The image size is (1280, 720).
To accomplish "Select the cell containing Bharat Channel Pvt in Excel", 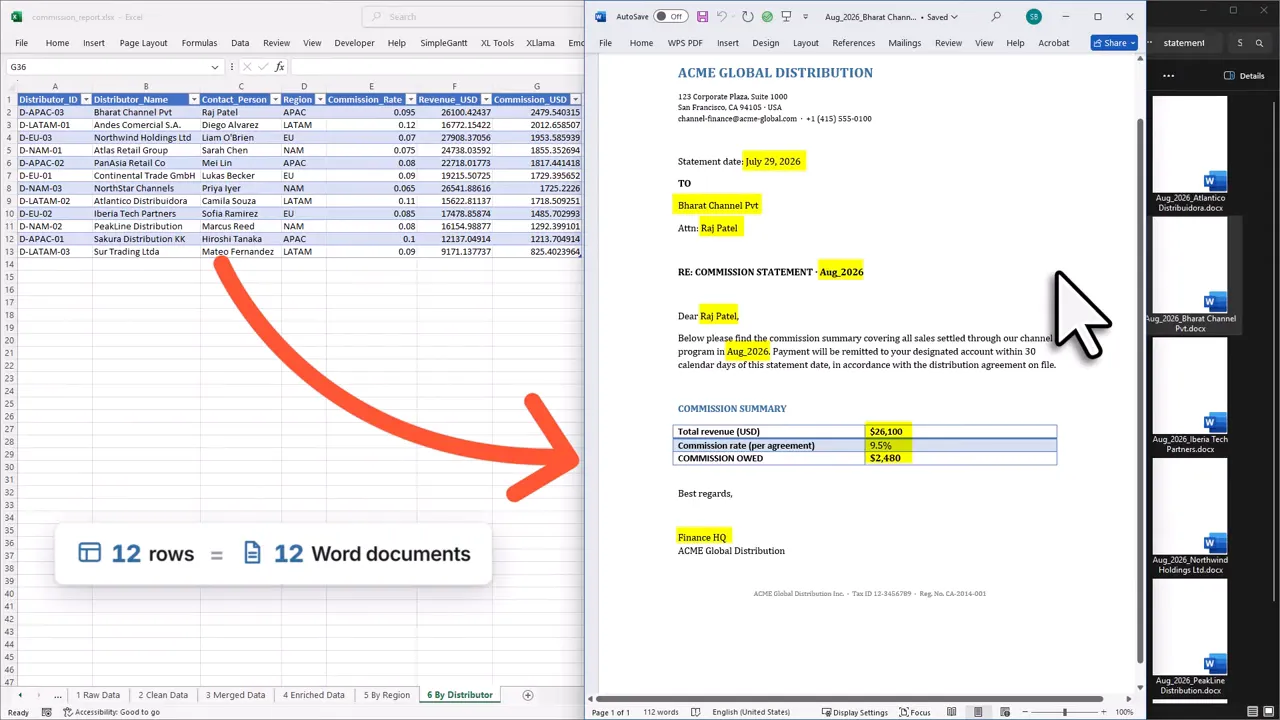I will click(145, 112).
